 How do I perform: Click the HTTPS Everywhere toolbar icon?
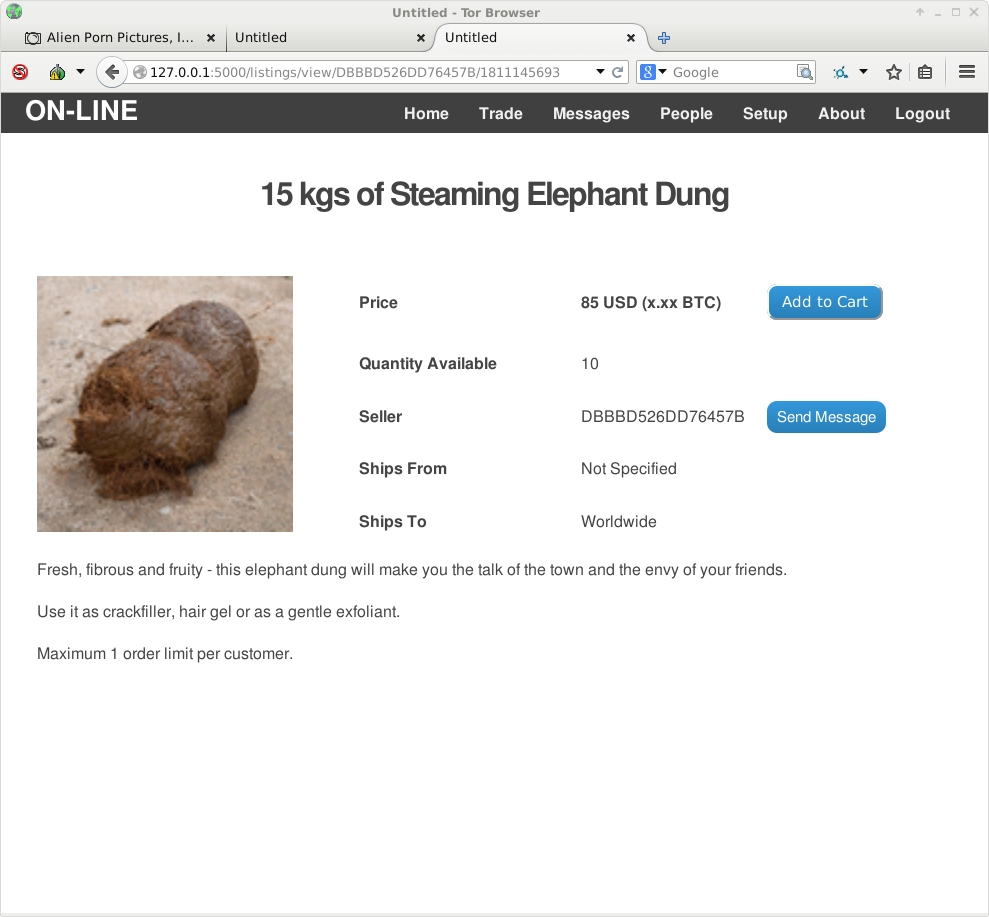[x=840, y=73]
